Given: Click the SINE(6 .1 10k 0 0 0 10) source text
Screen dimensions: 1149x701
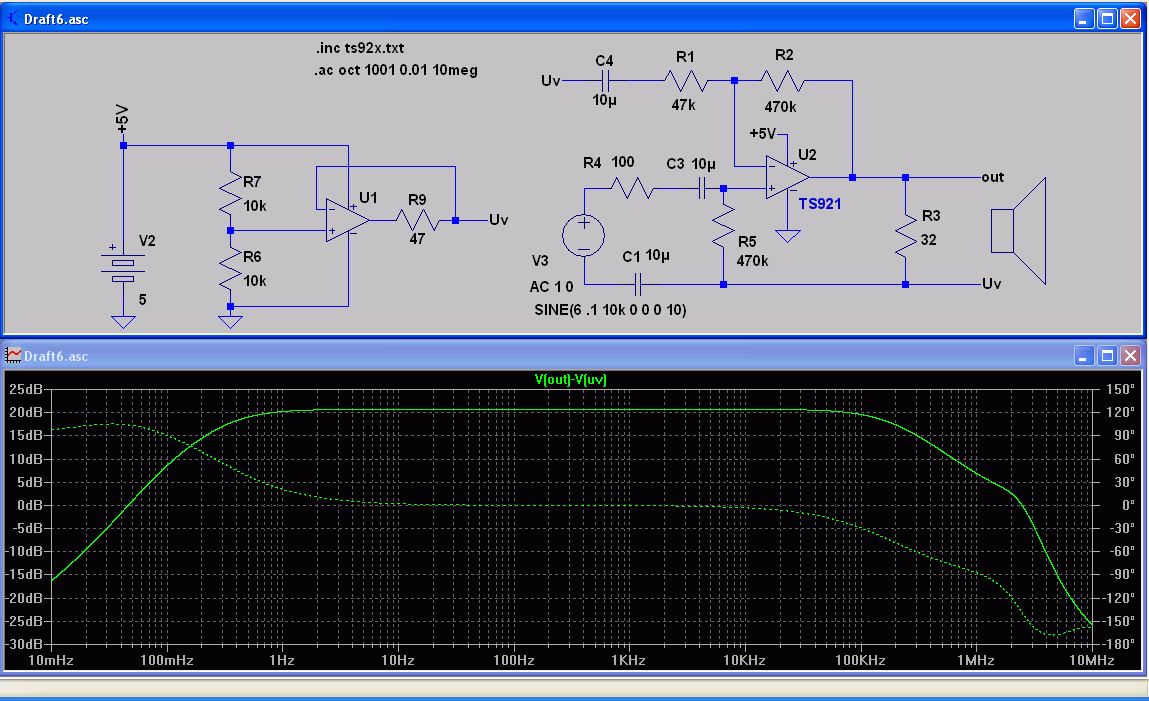Looking at the screenshot, I should [610, 310].
